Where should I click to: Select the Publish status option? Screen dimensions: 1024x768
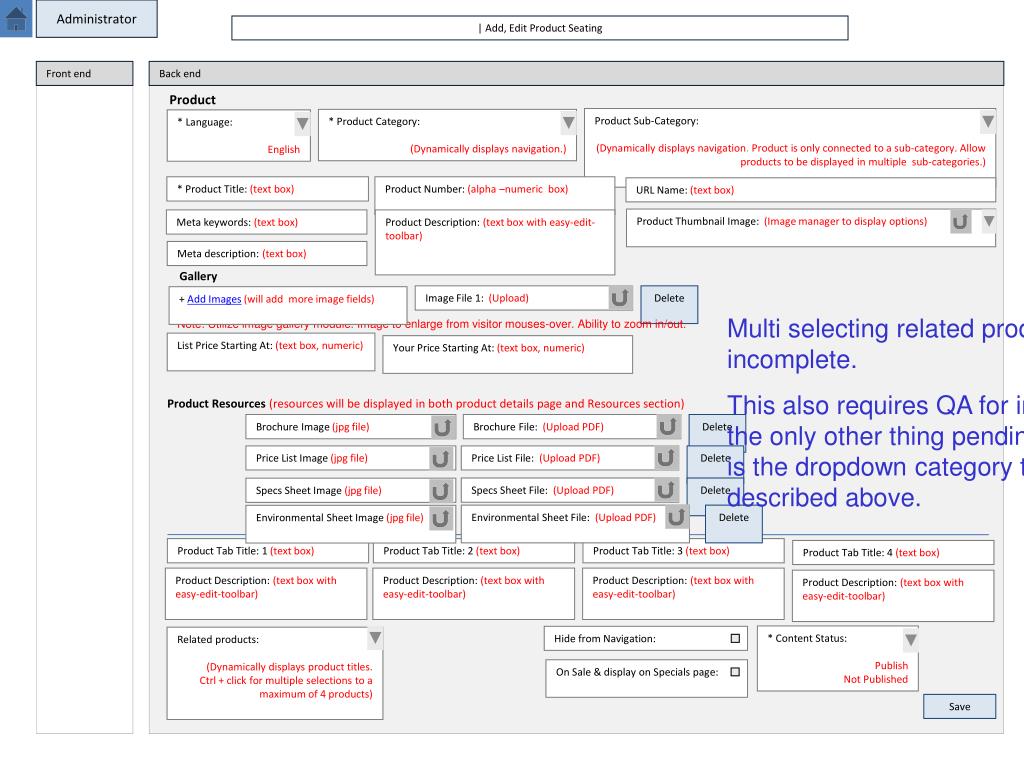tap(891, 665)
